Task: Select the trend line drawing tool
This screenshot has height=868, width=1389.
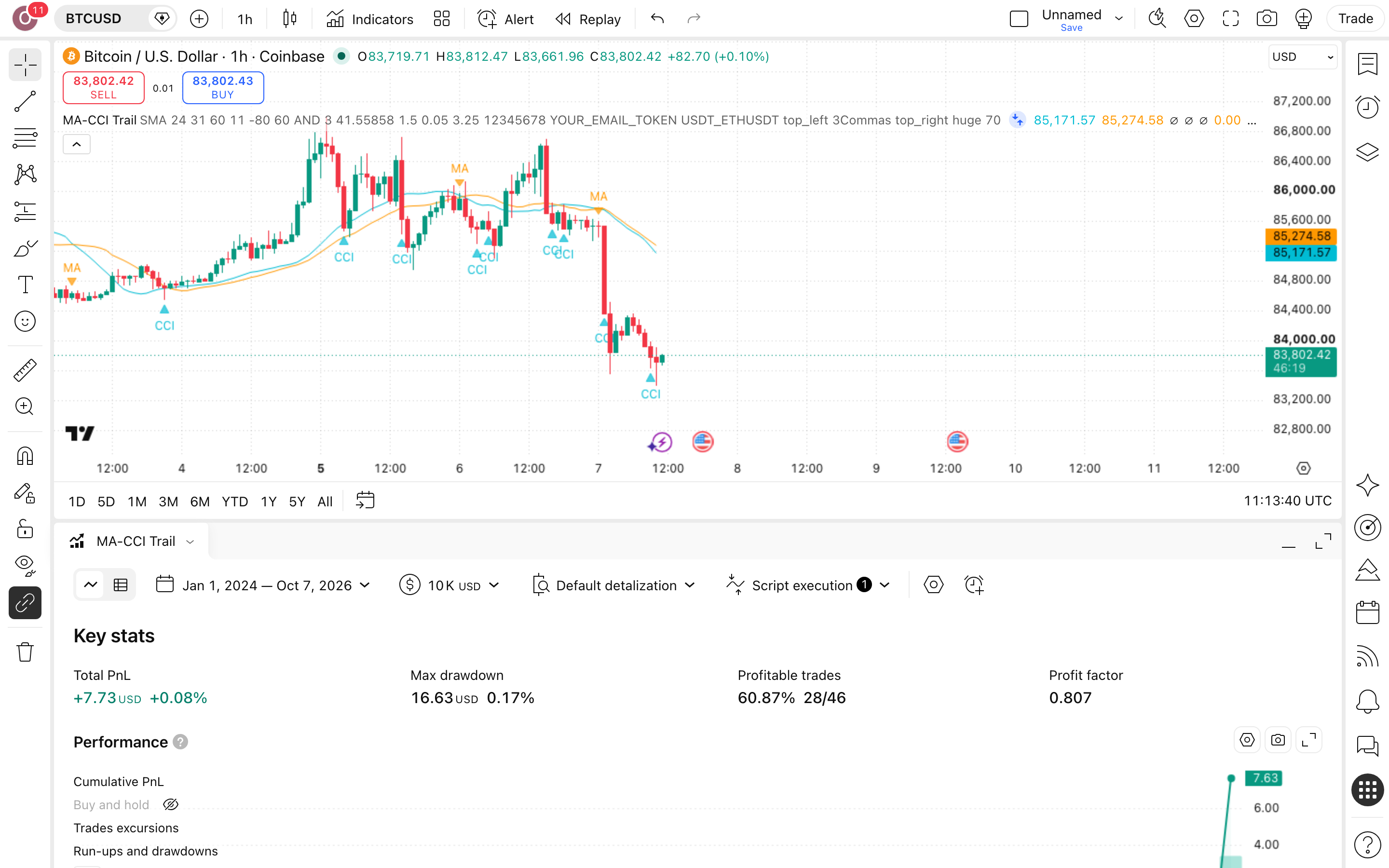Action: (25, 102)
